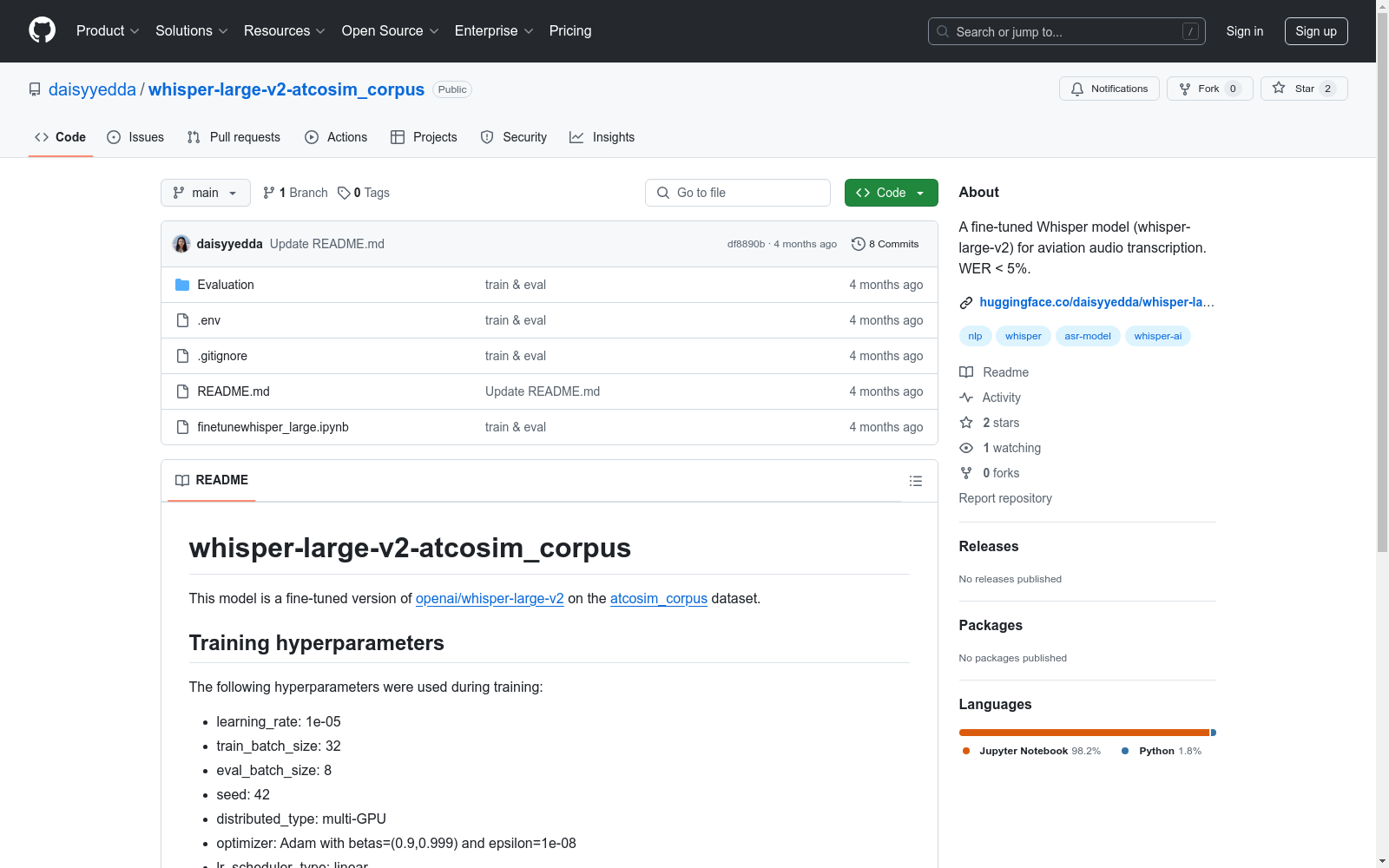
Task: Click the link icon beside huggingface URL
Action: [966, 303]
